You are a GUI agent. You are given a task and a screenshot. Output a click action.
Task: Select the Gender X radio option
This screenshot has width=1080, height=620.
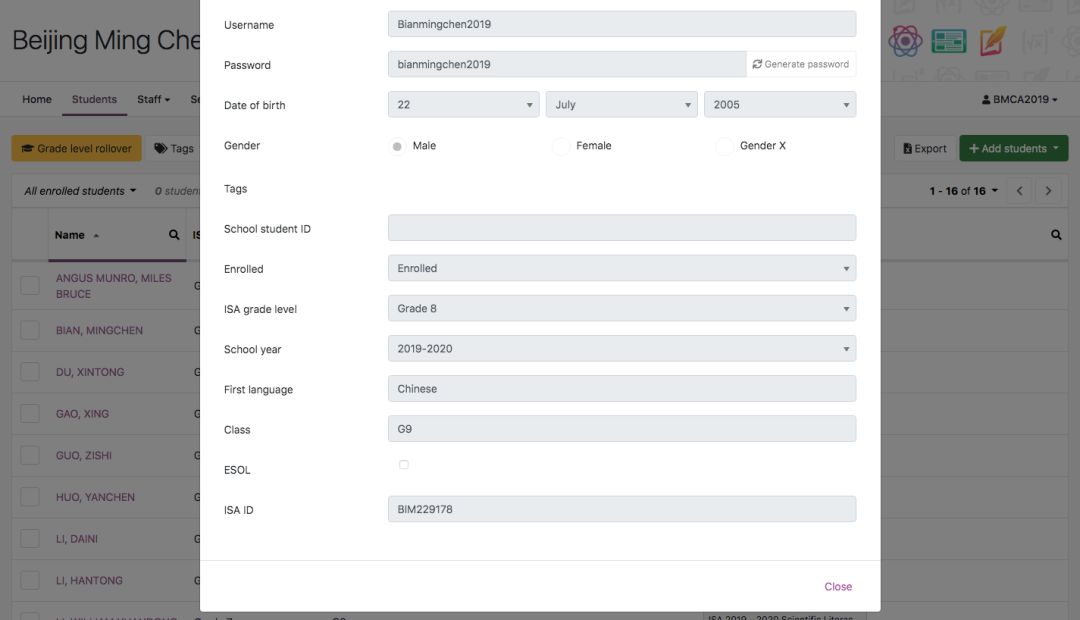(x=724, y=146)
